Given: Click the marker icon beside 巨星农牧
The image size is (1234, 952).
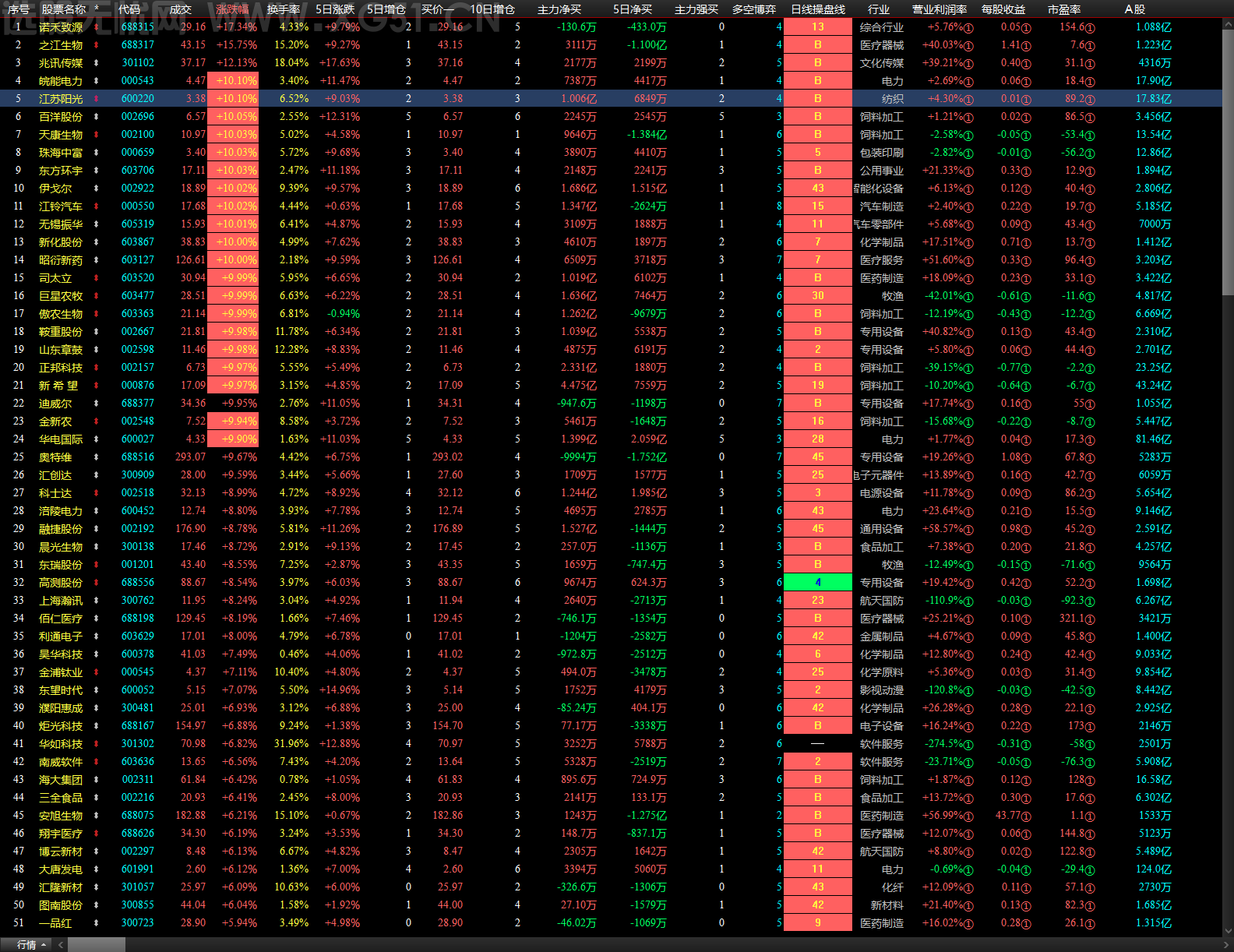Looking at the screenshot, I should (x=97, y=296).
